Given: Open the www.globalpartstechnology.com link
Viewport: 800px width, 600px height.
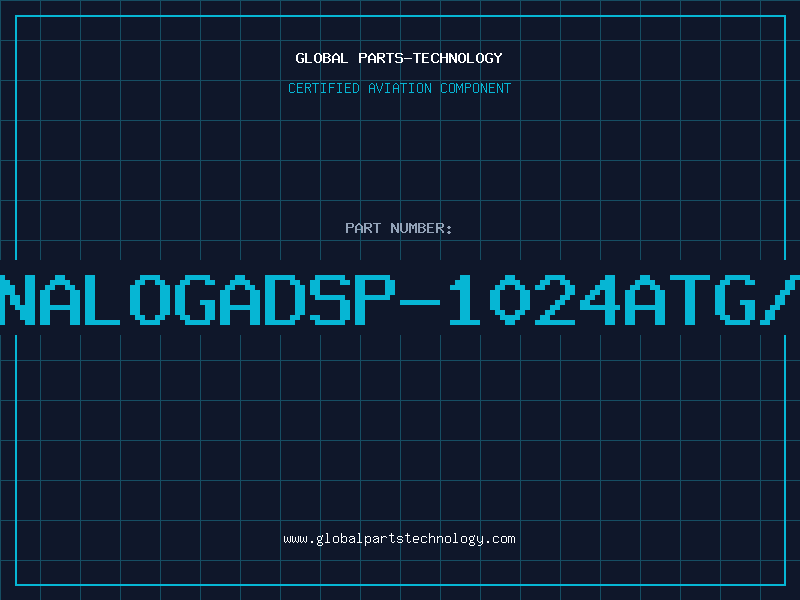Looking at the screenshot, I should (x=399, y=539).
